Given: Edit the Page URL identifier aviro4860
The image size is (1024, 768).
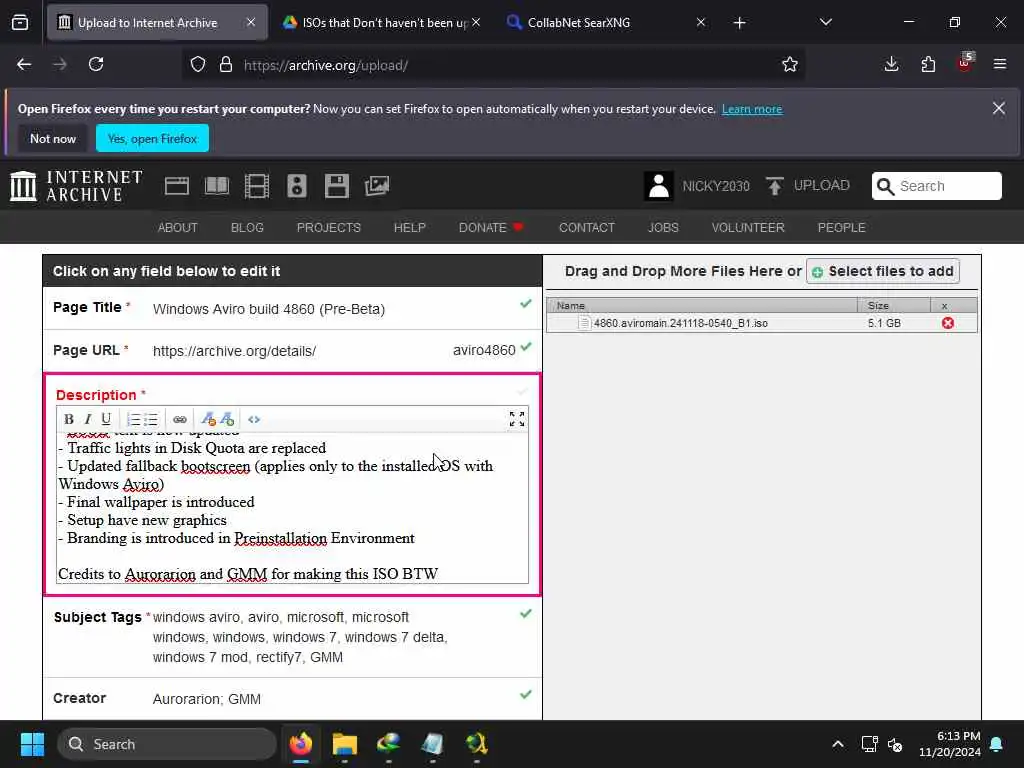Looking at the screenshot, I should tap(484, 351).
